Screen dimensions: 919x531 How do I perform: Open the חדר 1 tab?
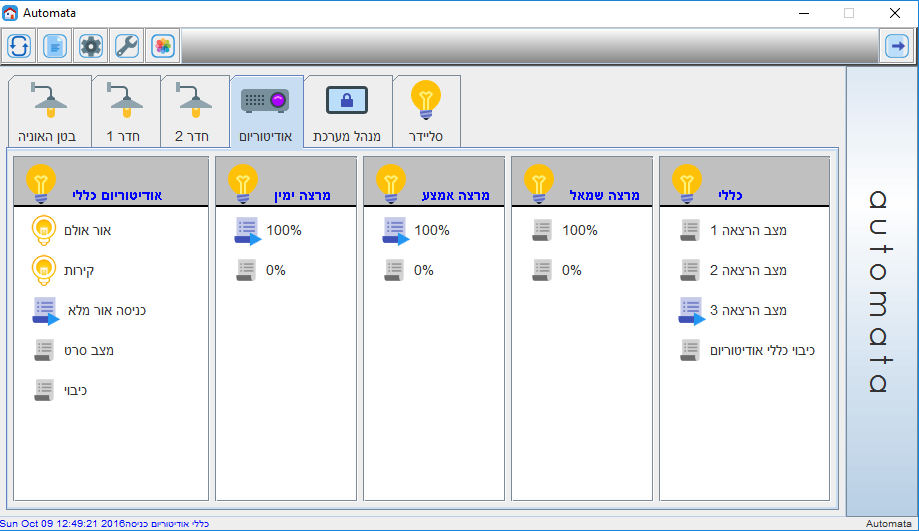(125, 112)
